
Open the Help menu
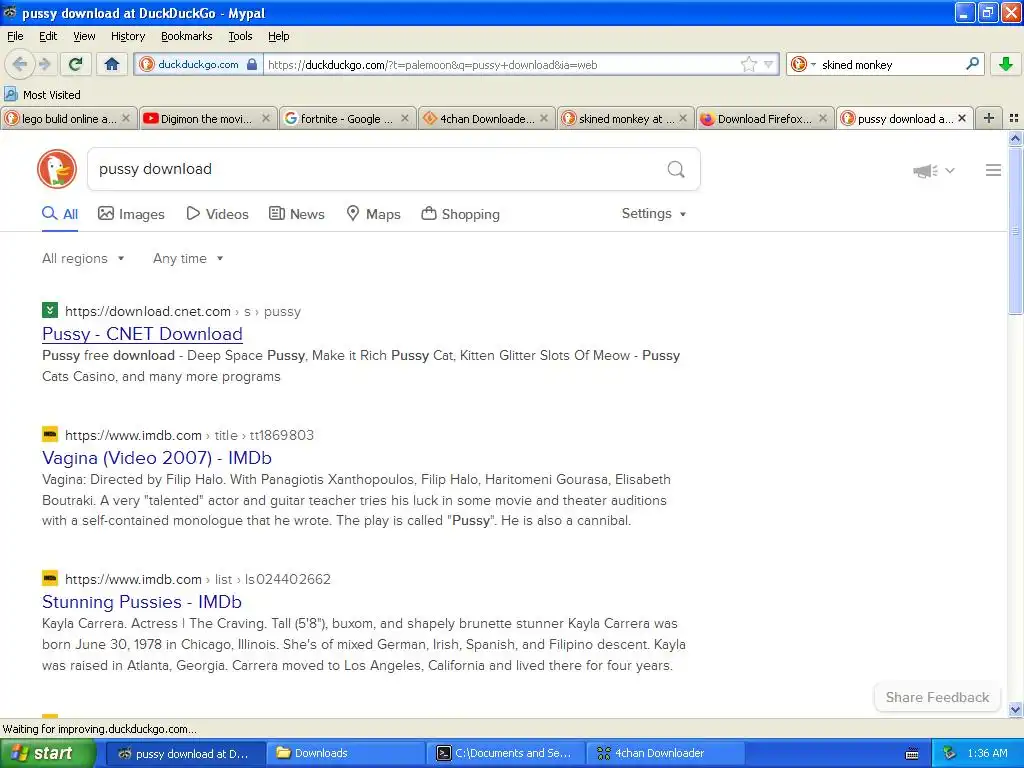pyautogui.click(x=278, y=36)
